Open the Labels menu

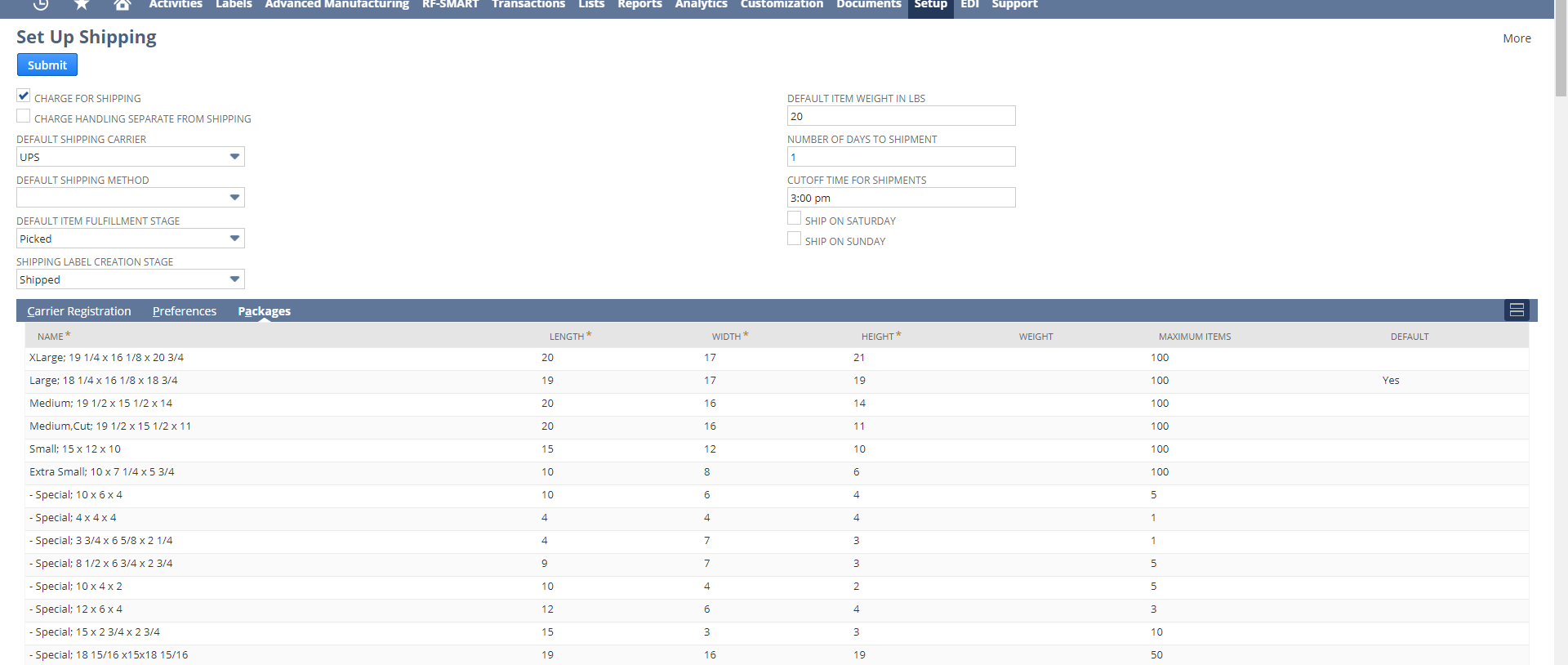[x=234, y=5]
